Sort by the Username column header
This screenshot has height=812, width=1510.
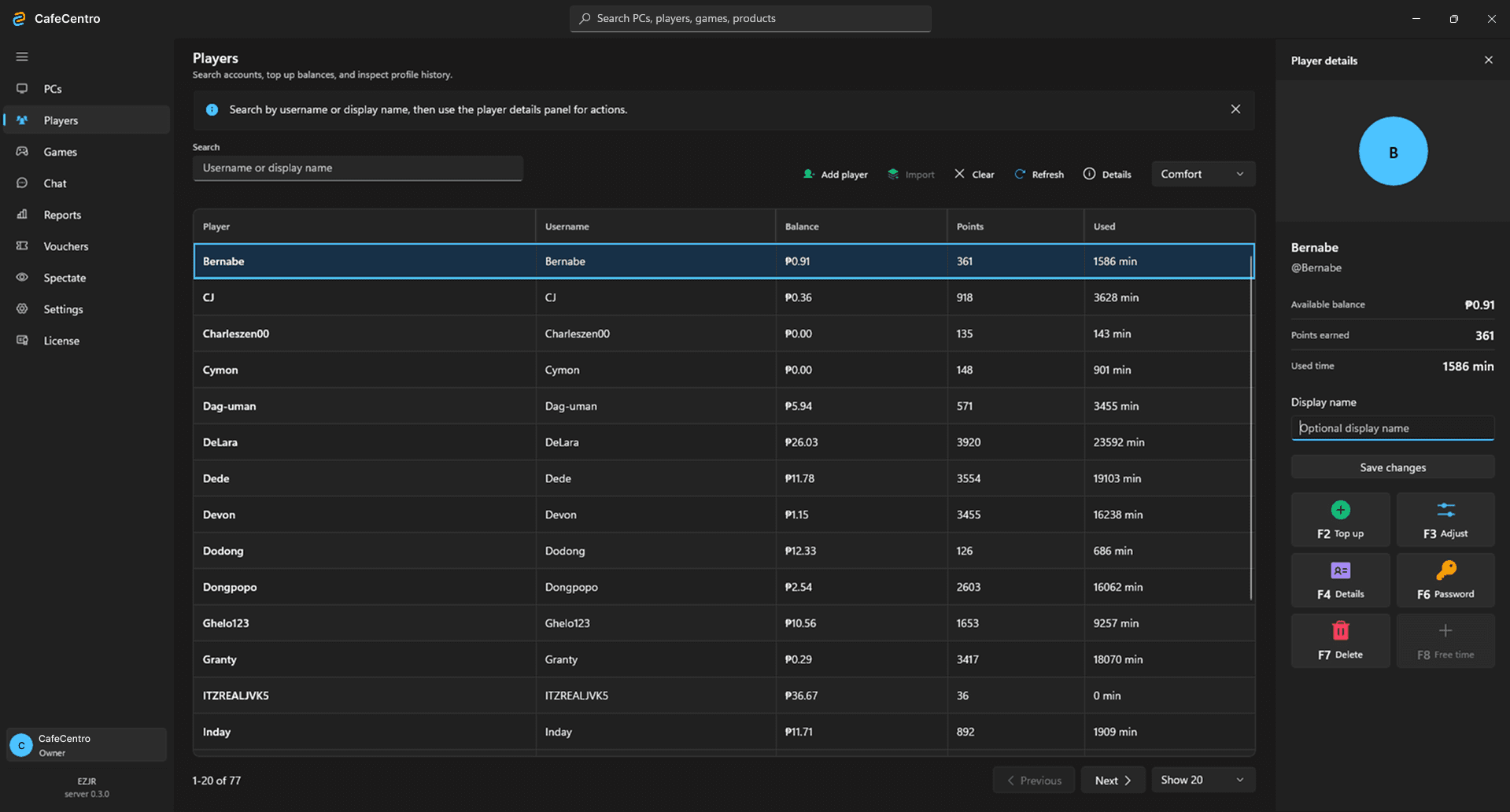[x=655, y=226]
